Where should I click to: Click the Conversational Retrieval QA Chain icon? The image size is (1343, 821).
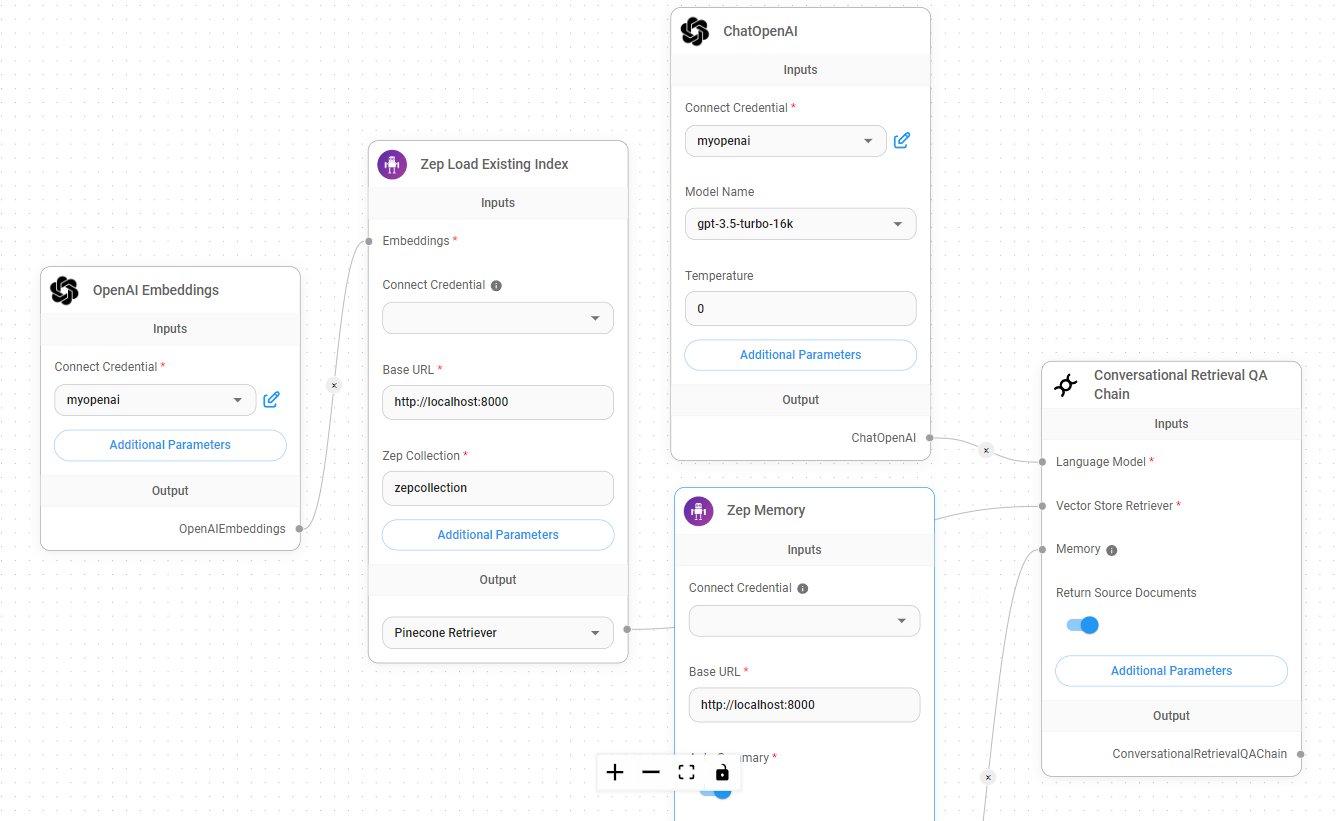[x=1066, y=385]
